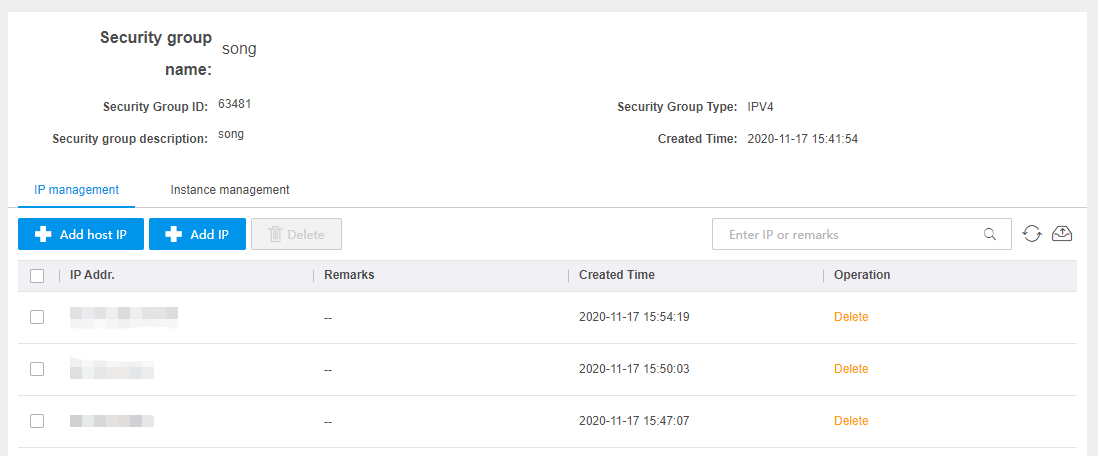Image resolution: width=1098 pixels, height=456 pixels.
Task: Click the Add host IP button
Action: tap(81, 234)
